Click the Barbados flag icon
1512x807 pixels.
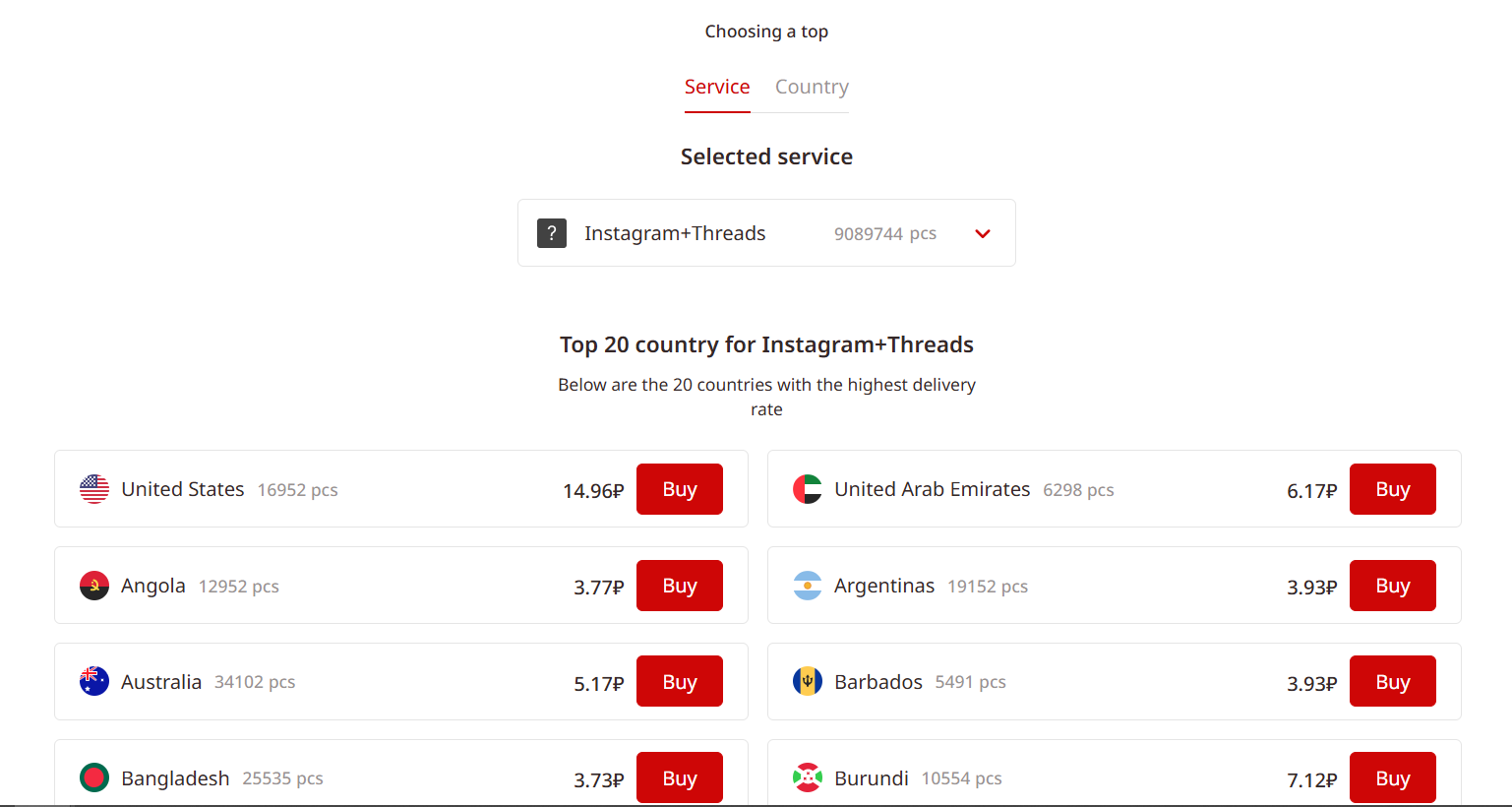pos(808,681)
